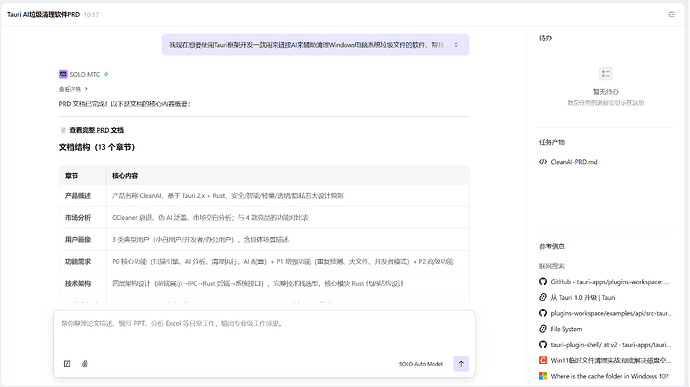Image resolution: width=690 pixels, height=387 pixels.
Task: Expand the 查看详情 details chevron
Action: pyautogui.click(x=86, y=89)
